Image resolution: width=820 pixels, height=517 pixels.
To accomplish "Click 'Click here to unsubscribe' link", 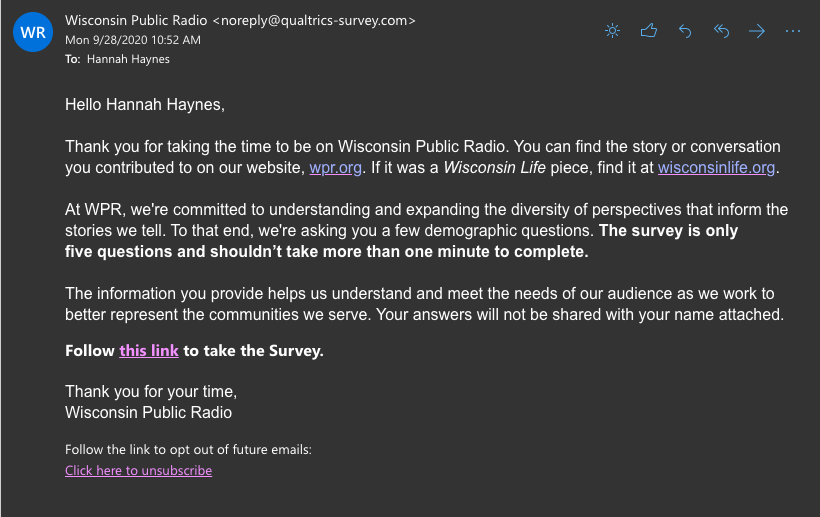I will pos(138,470).
